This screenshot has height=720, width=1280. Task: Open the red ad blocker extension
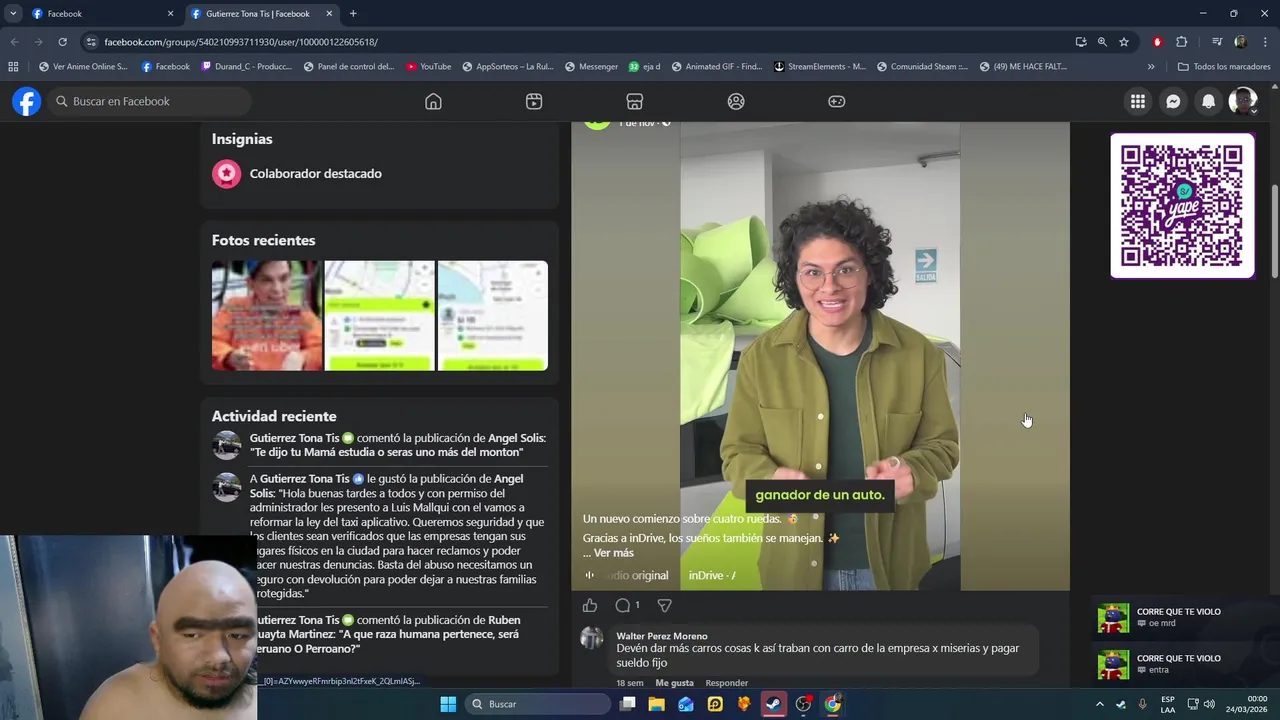pos(1157,42)
